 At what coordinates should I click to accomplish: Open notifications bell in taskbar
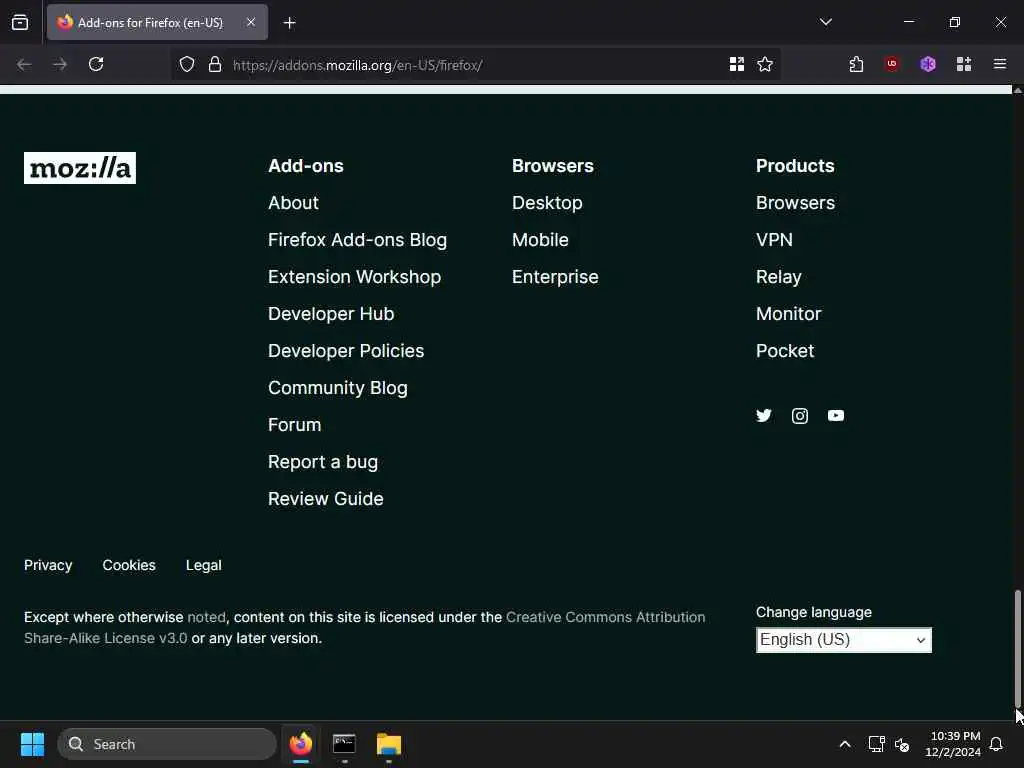click(996, 744)
